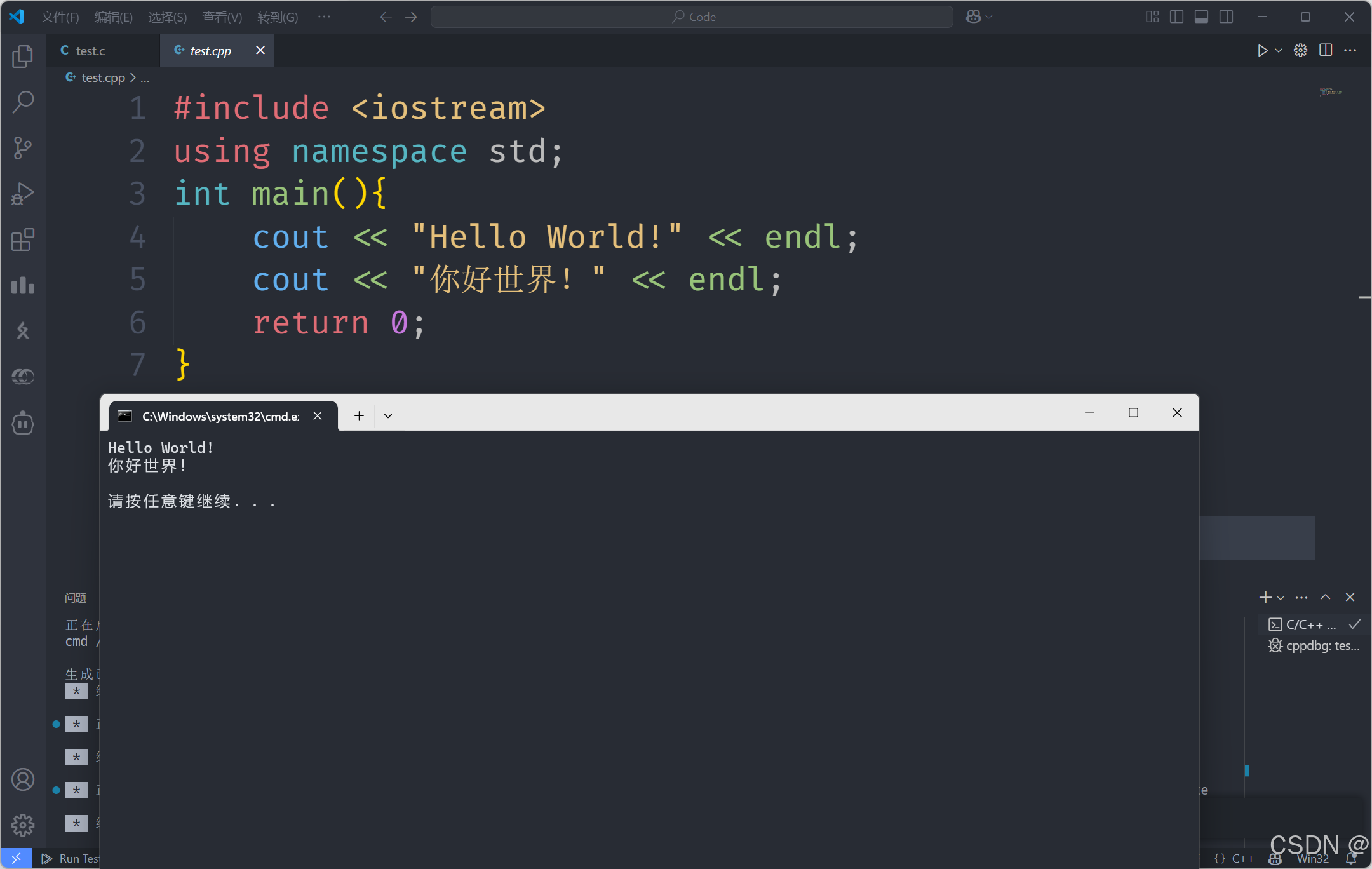Viewport: 1372px width, 869px height.
Task: Click the Code command center search box
Action: 692,17
